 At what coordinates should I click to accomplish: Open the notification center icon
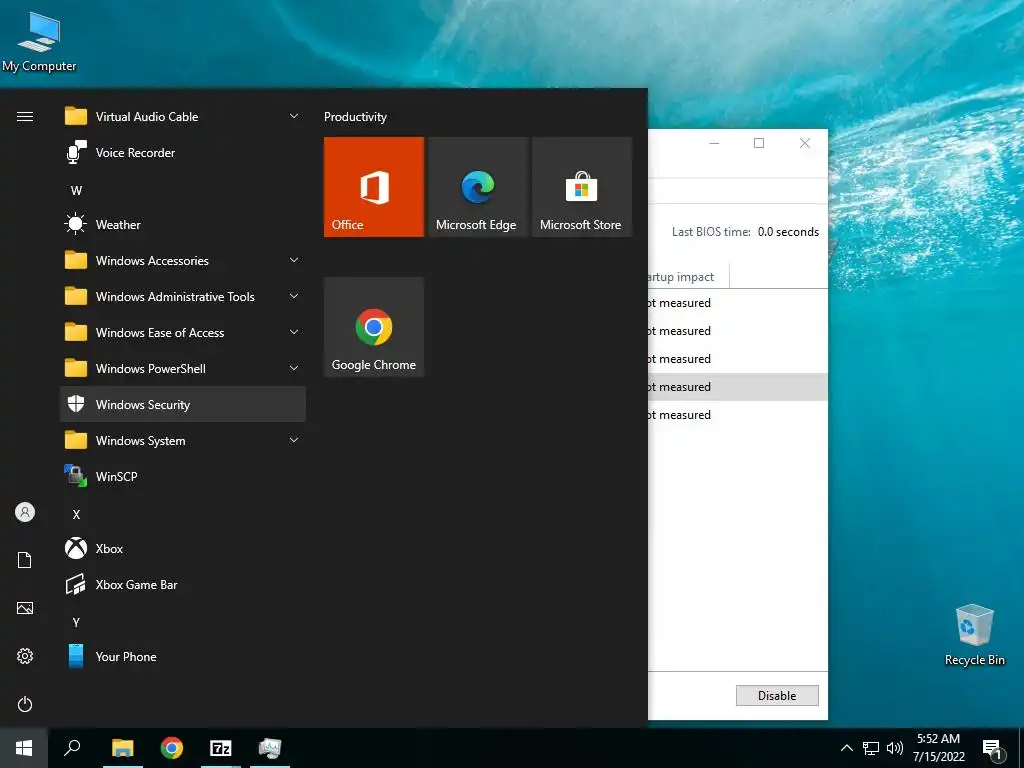point(992,750)
